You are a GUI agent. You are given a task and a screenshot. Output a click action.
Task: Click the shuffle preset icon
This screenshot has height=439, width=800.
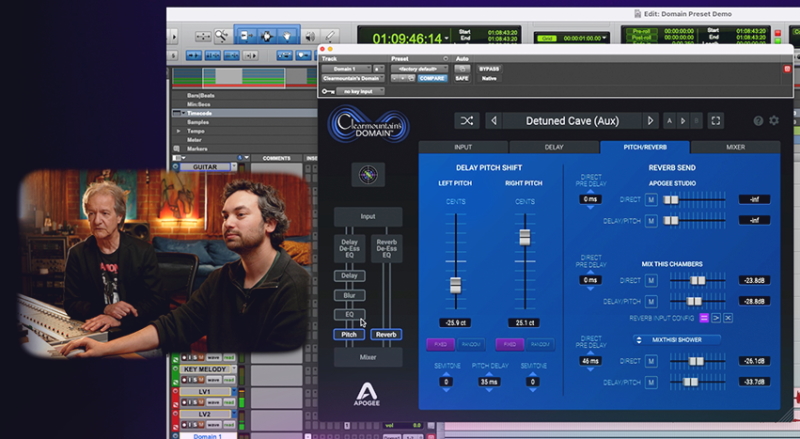(467, 121)
